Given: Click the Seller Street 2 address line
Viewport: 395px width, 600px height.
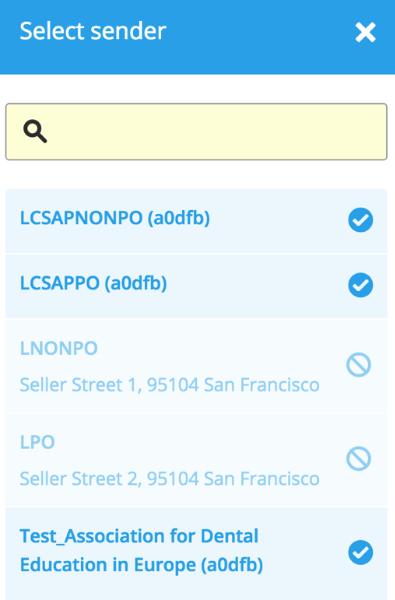Looking at the screenshot, I should pyautogui.click(x=170, y=478).
